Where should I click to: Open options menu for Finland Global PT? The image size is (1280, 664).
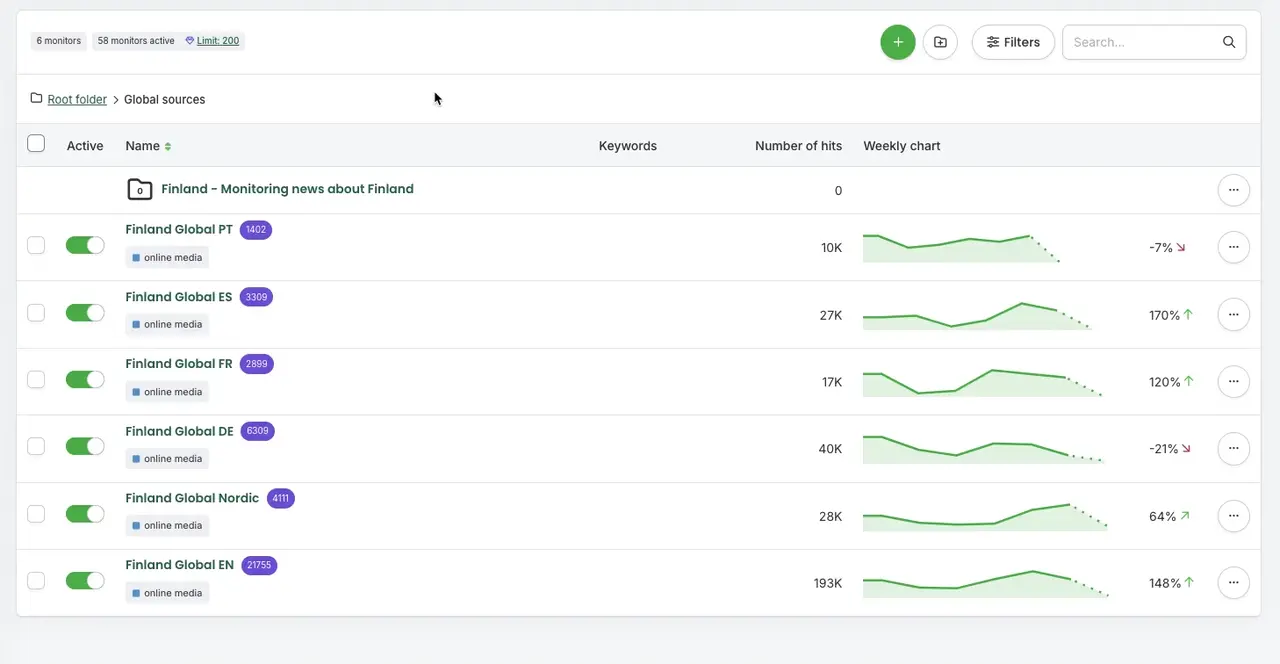(x=1233, y=247)
